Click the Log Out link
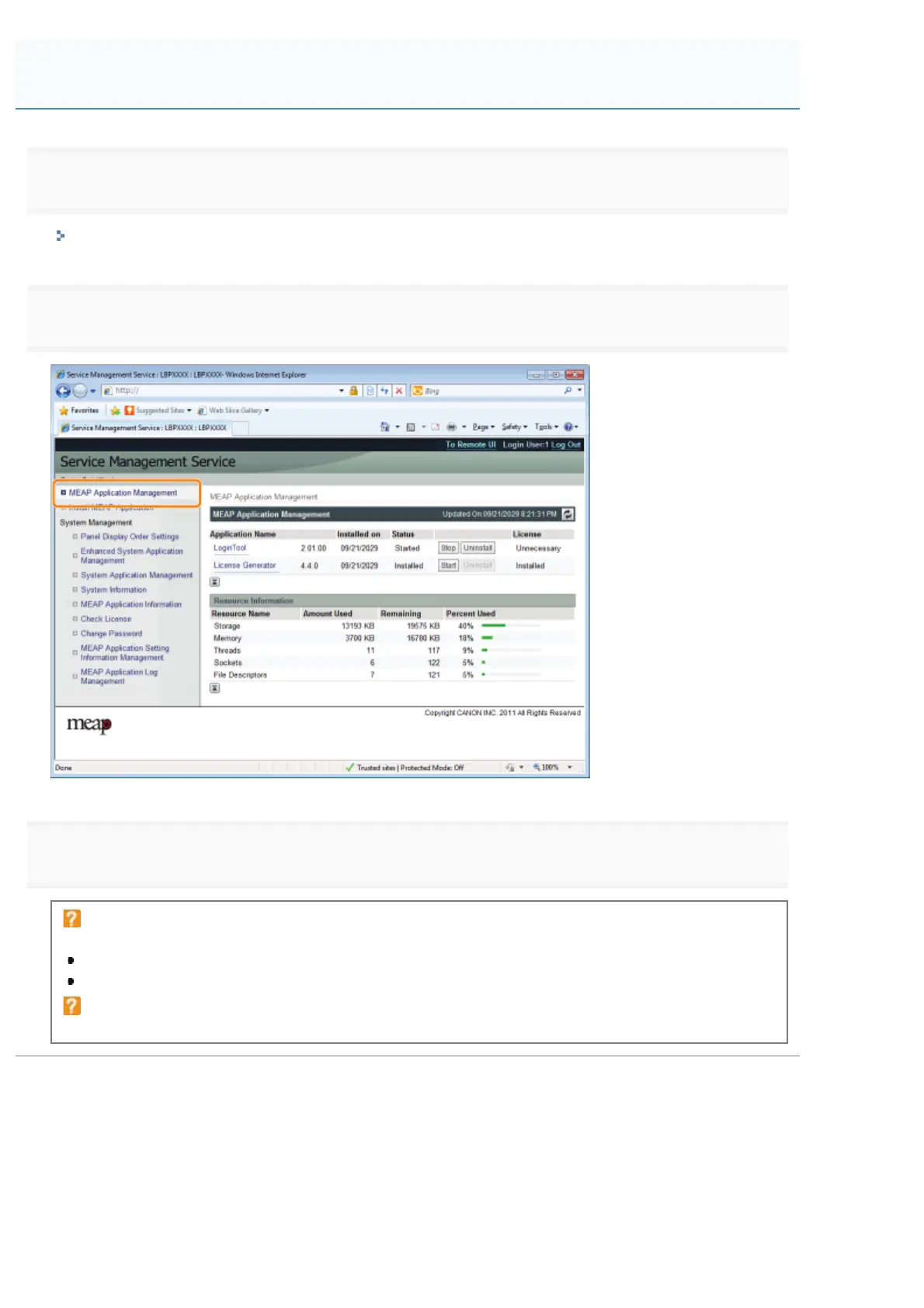Viewport: 924px width, 1308px height. 566,445
